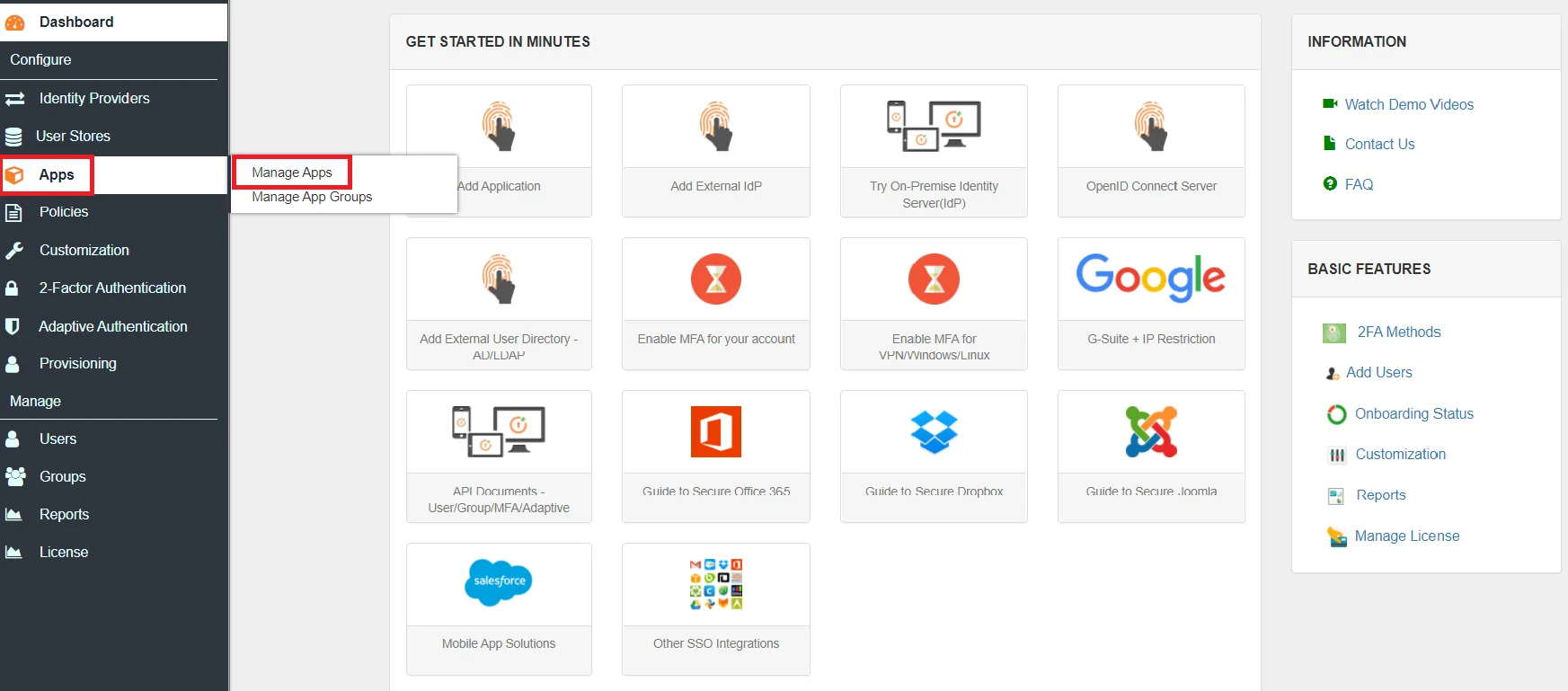This screenshot has width=1568, height=691.
Task: Click the Policies document icon
Action: point(13,213)
